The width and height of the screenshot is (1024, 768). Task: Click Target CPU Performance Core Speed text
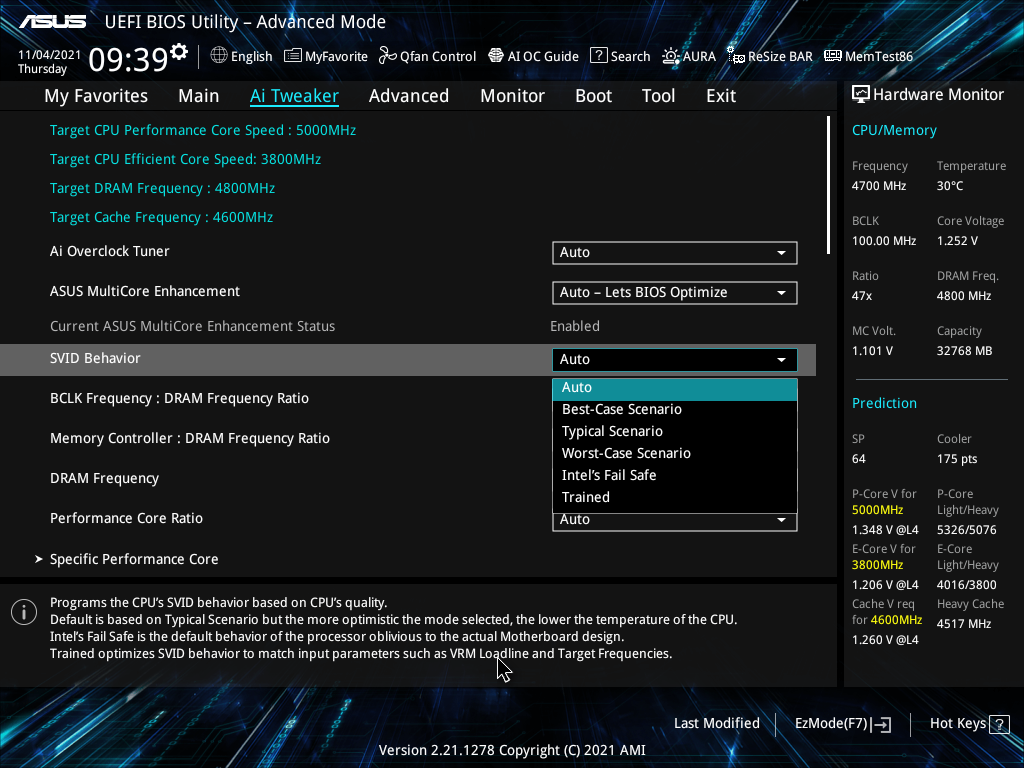pos(203,131)
